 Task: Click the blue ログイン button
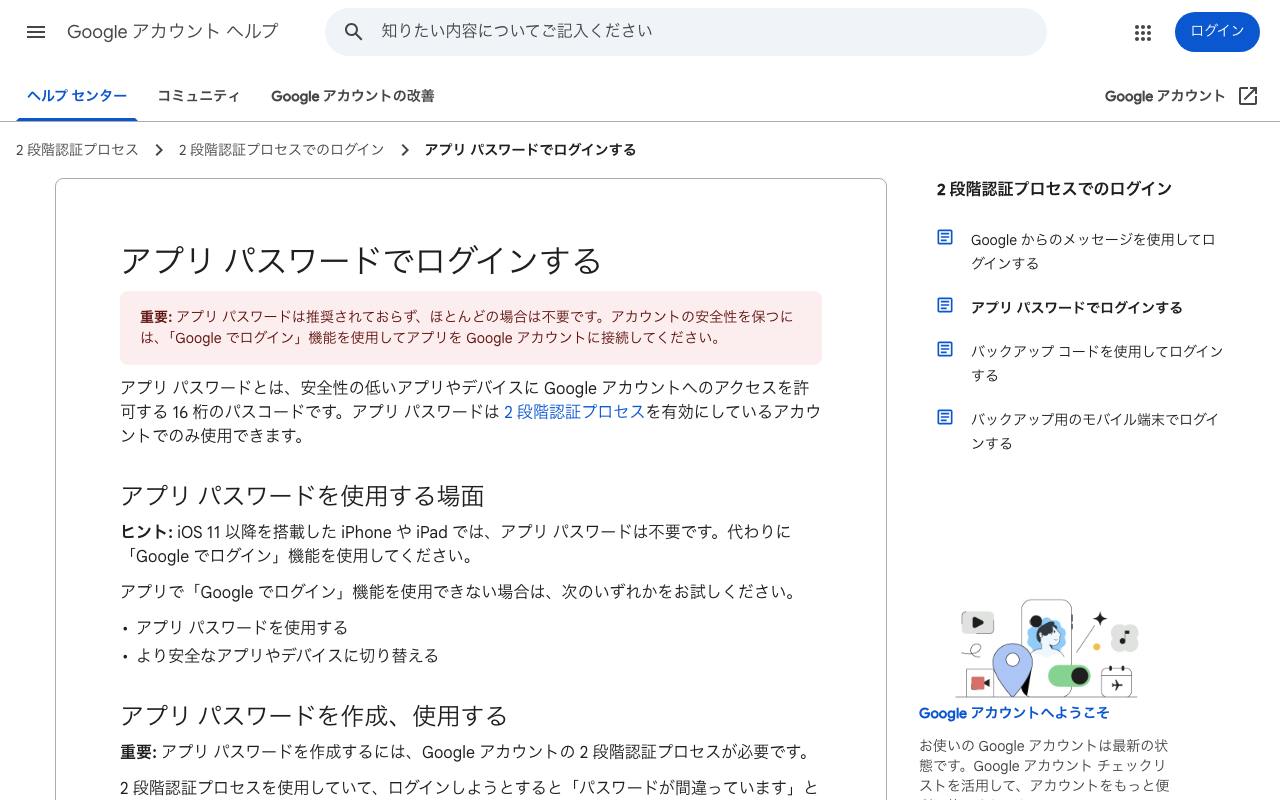(x=1217, y=32)
